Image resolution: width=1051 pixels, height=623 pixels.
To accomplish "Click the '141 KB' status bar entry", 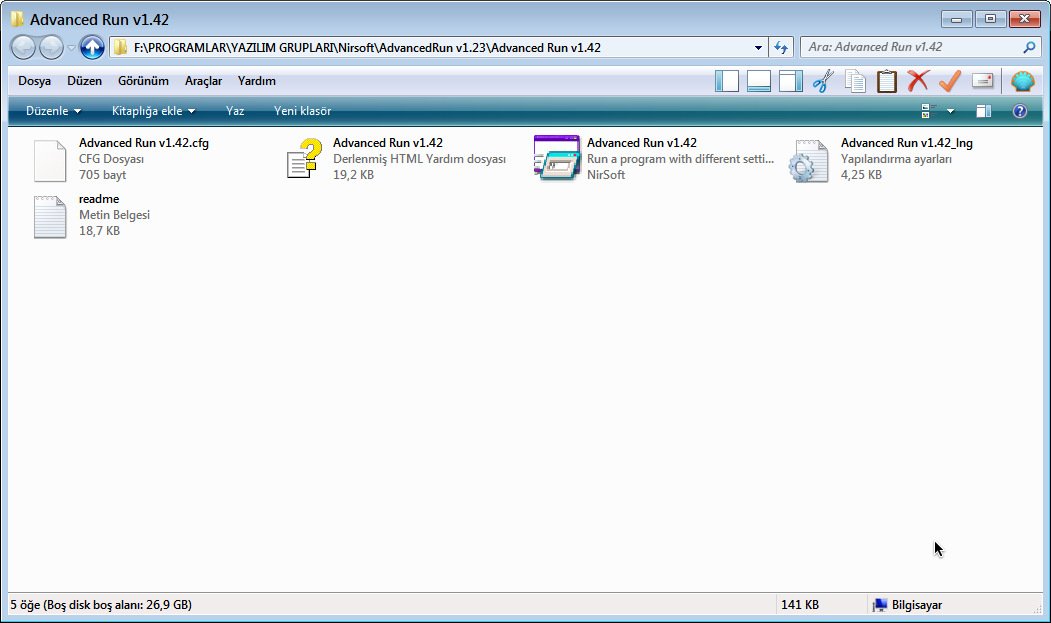I will click(x=800, y=605).
